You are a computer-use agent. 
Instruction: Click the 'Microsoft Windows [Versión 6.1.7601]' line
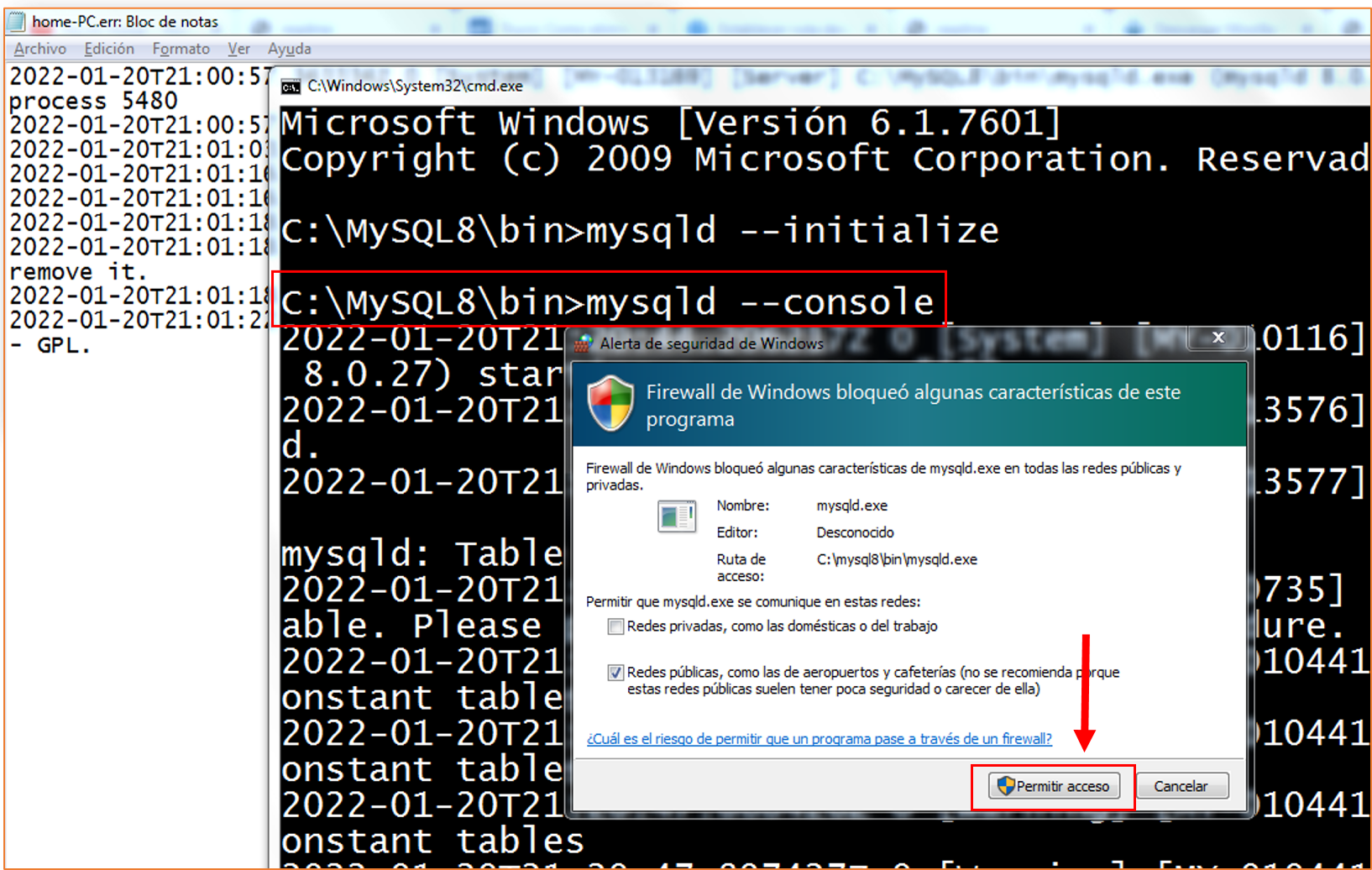coord(671,123)
